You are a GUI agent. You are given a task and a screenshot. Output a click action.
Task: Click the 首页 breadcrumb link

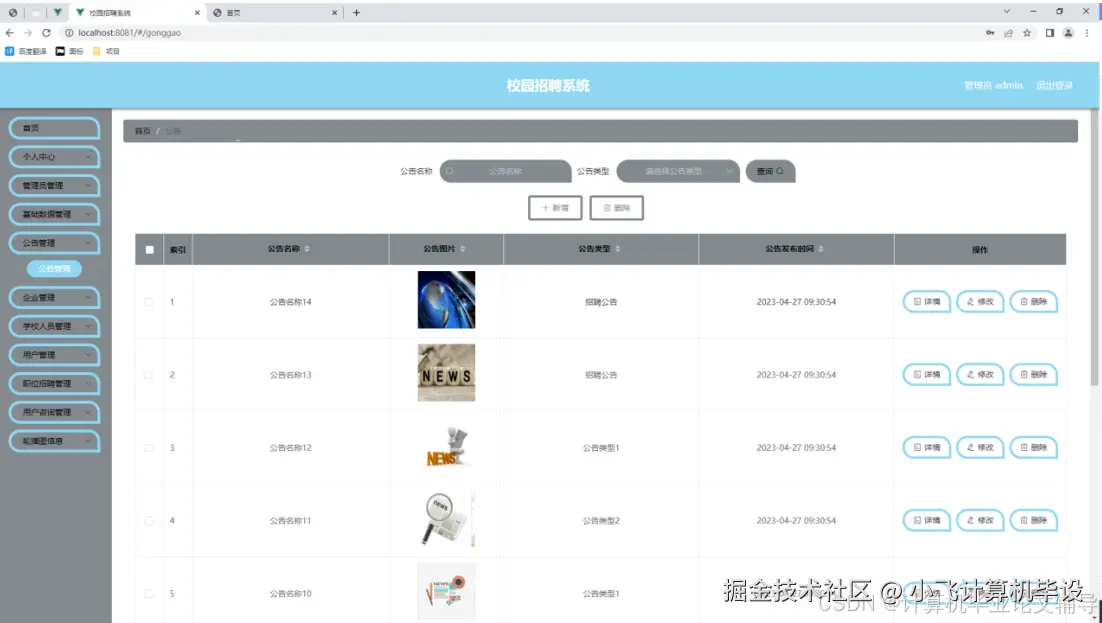[x=143, y=131]
